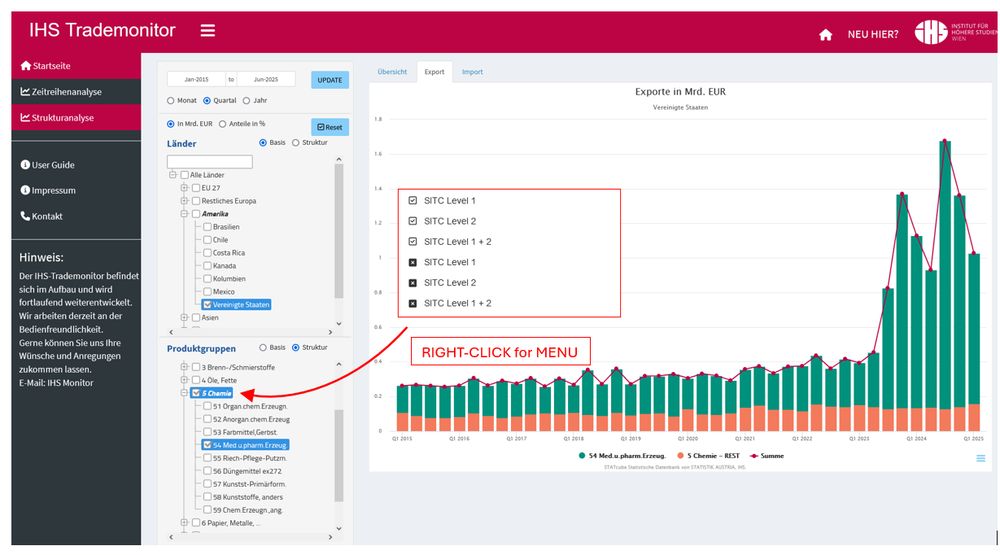1000x555 pixels.
Task: Select the In Mrd. EUR radio button
Action: pos(170,124)
